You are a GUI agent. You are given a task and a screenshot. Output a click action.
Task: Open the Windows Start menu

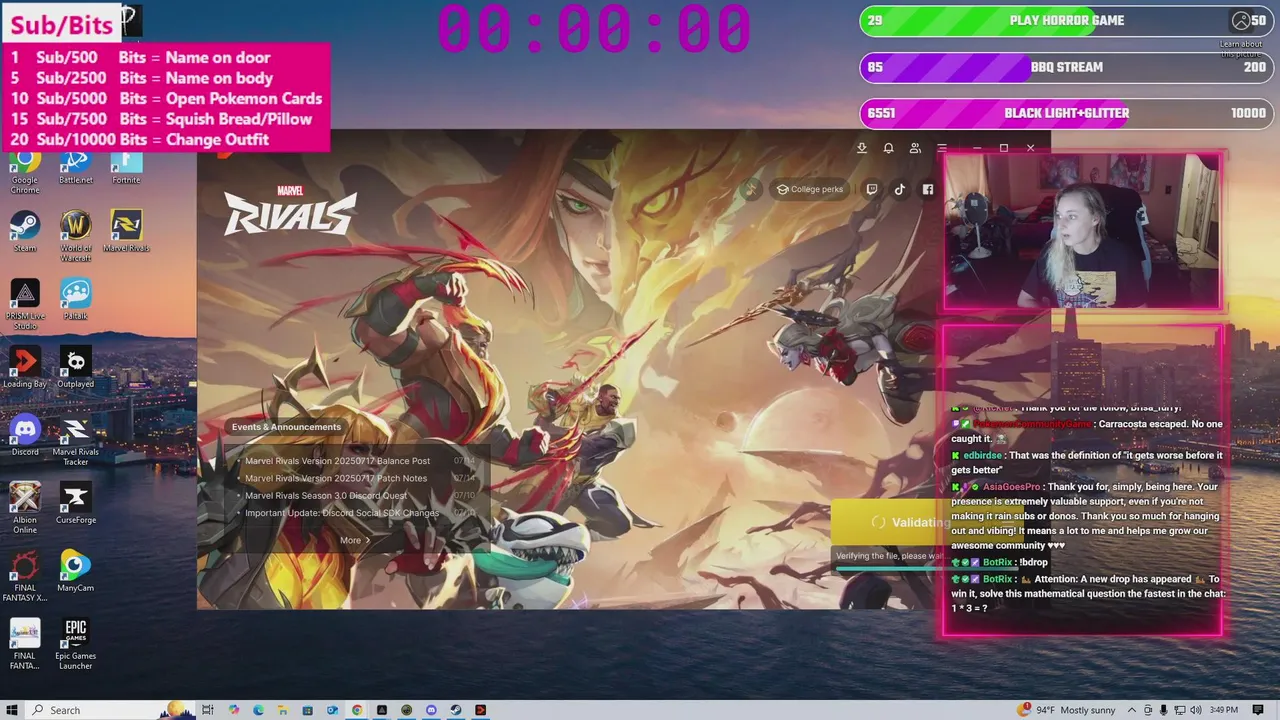coord(12,710)
